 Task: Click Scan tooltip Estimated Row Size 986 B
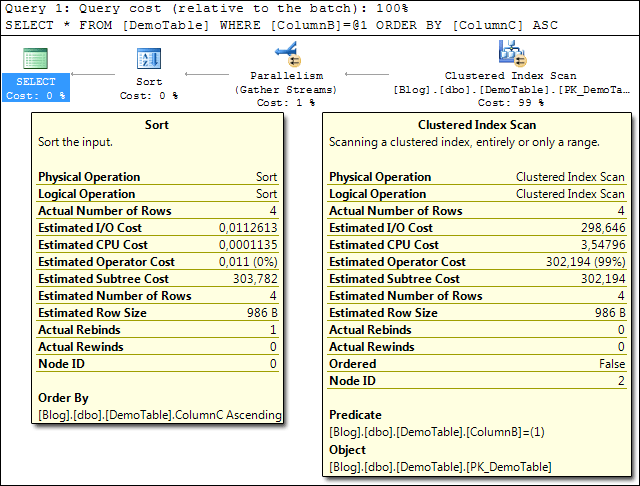477,313
